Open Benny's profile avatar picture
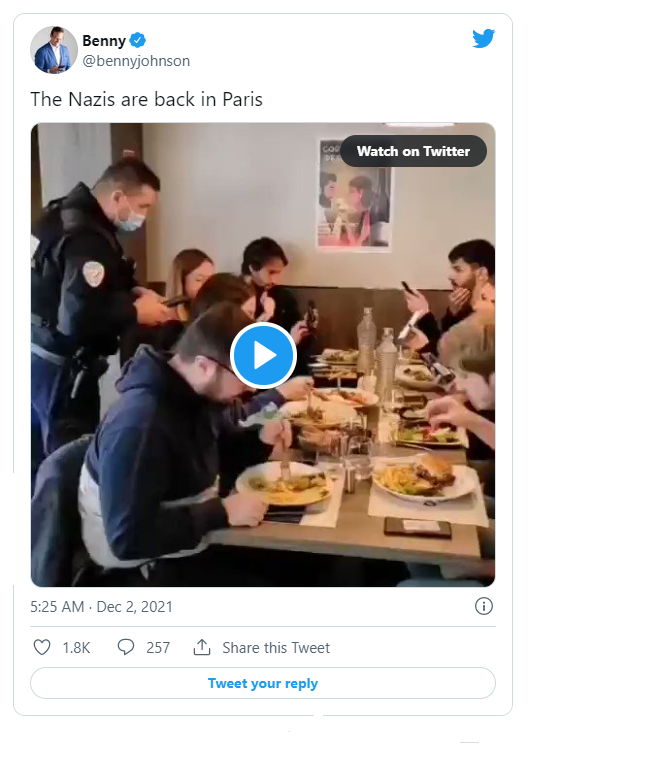646x778 pixels. (54, 50)
